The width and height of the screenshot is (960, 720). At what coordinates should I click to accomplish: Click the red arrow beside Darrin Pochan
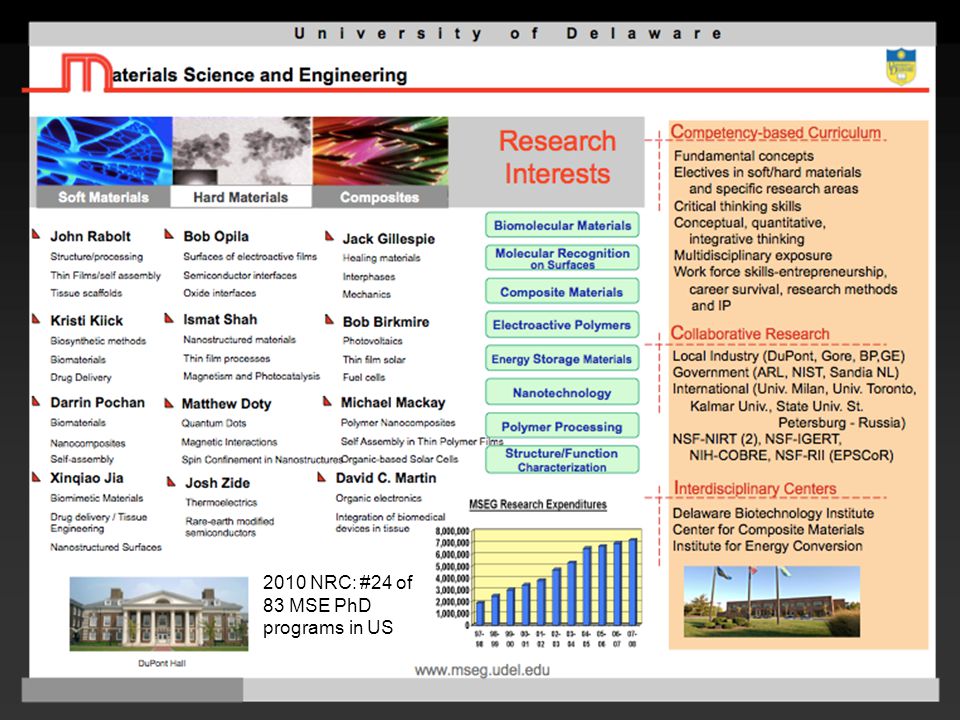tap(36, 401)
